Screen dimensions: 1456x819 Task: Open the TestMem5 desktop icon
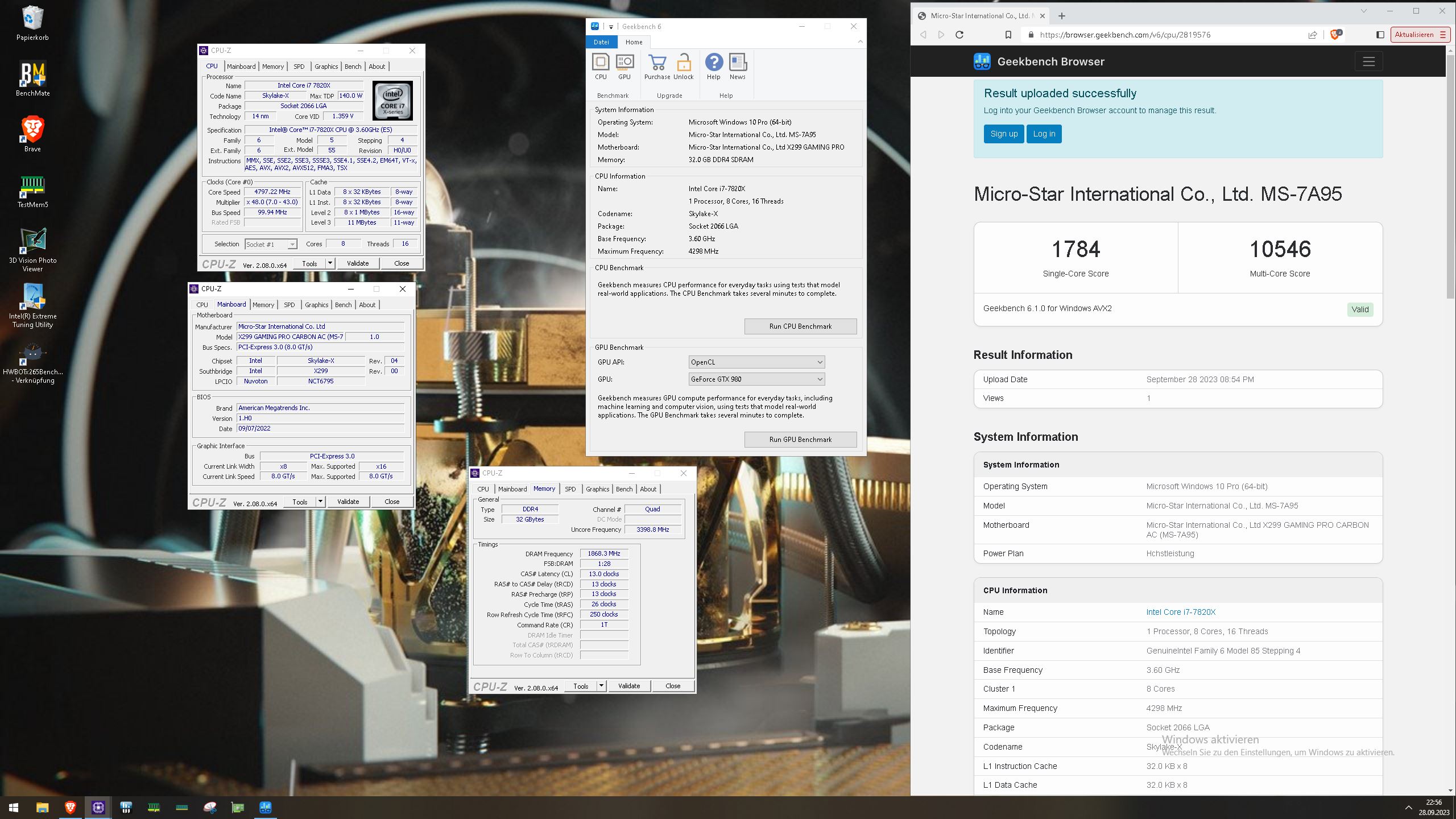point(32,191)
